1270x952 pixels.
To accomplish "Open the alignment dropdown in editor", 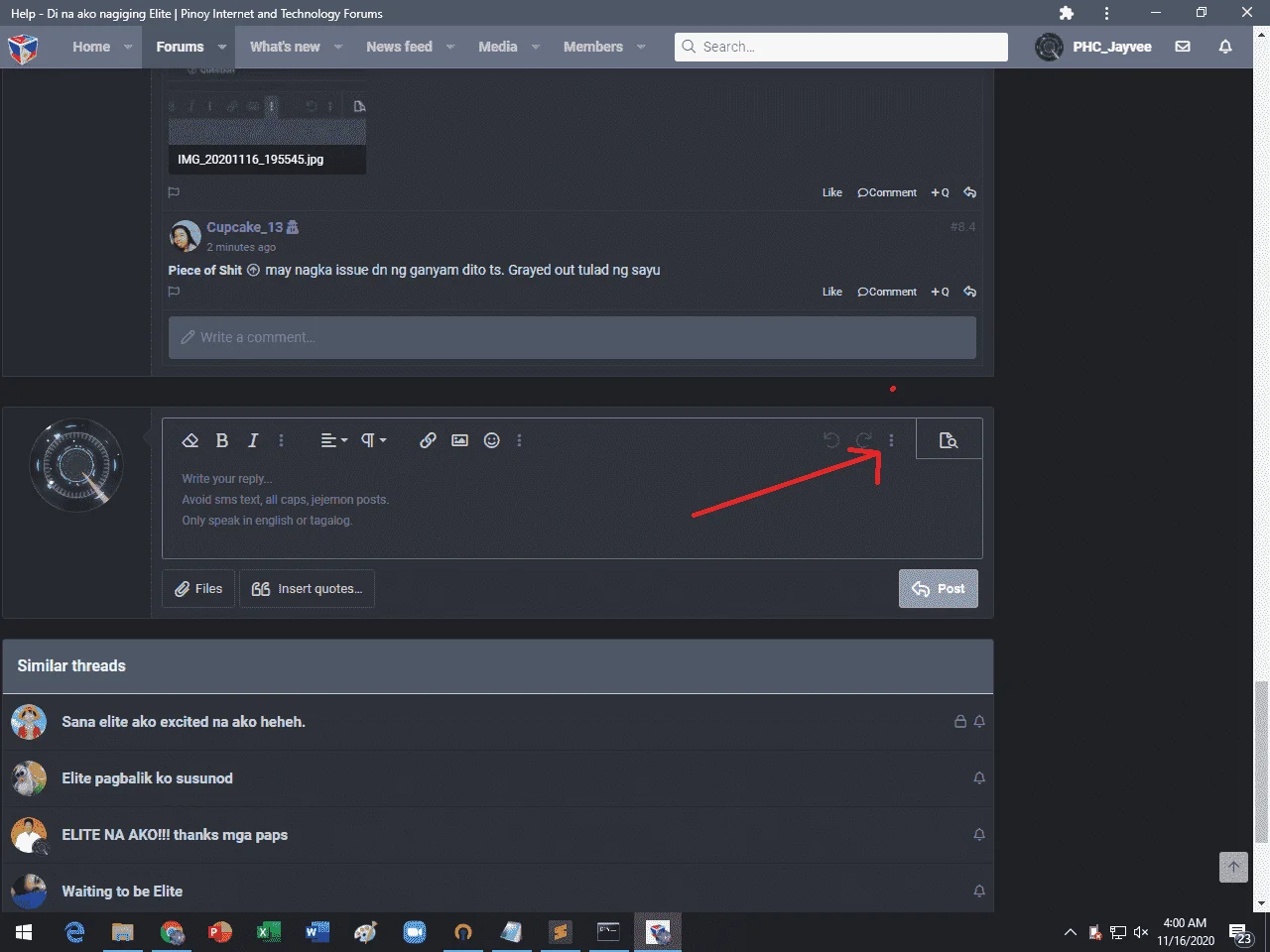I will tap(334, 440).
